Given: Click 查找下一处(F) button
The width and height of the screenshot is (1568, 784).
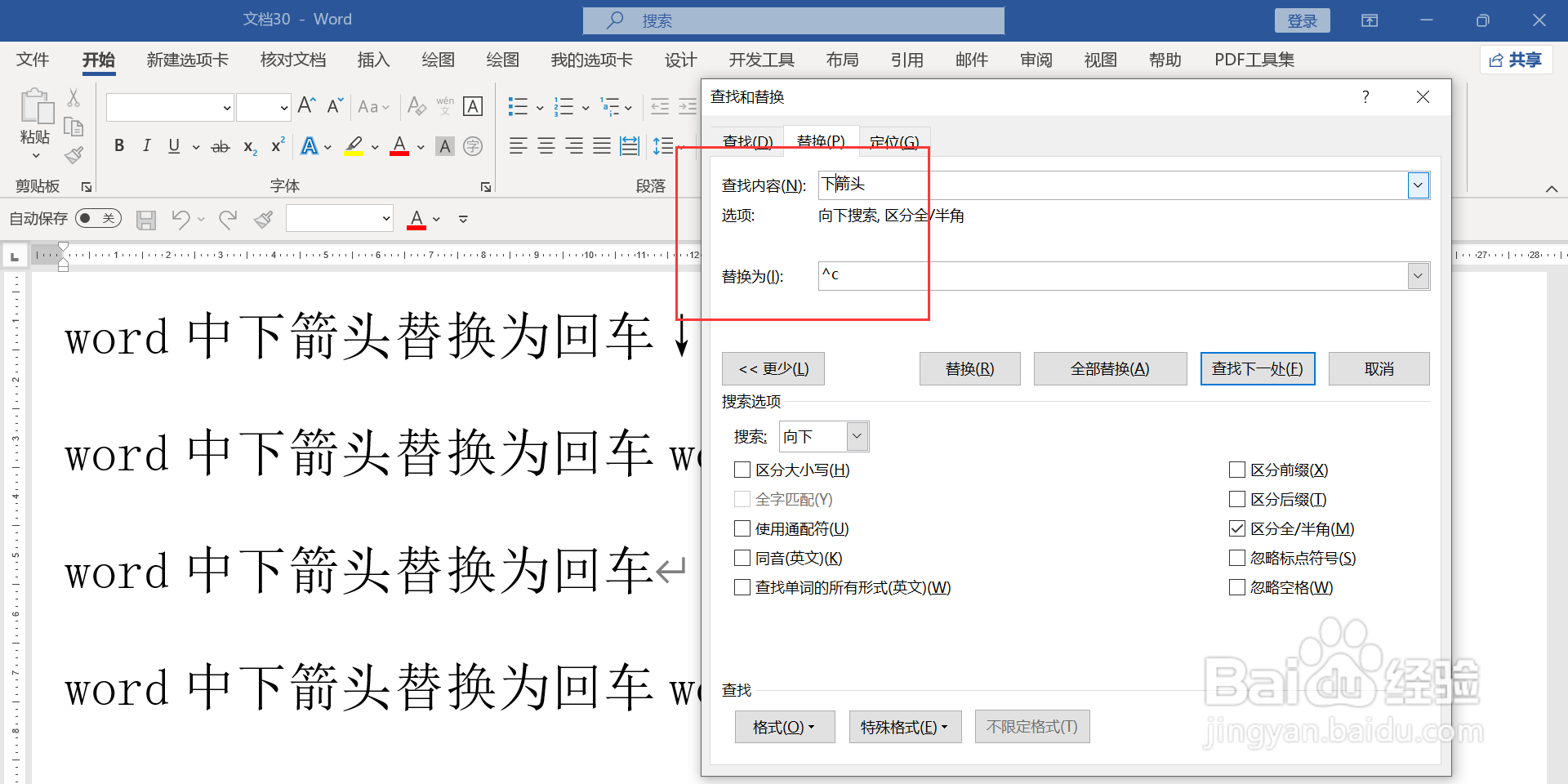Looking at the screenshot, I should point(1258,368).
